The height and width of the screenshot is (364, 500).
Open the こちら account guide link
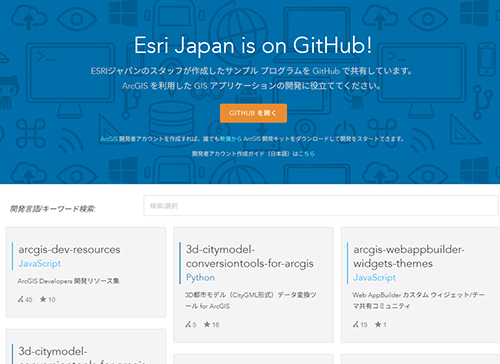pos(306,154)
